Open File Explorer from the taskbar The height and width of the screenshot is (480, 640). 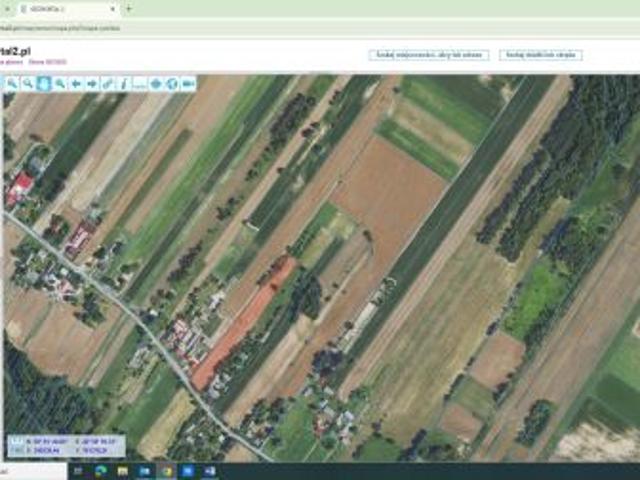click(x=122, y=471)
